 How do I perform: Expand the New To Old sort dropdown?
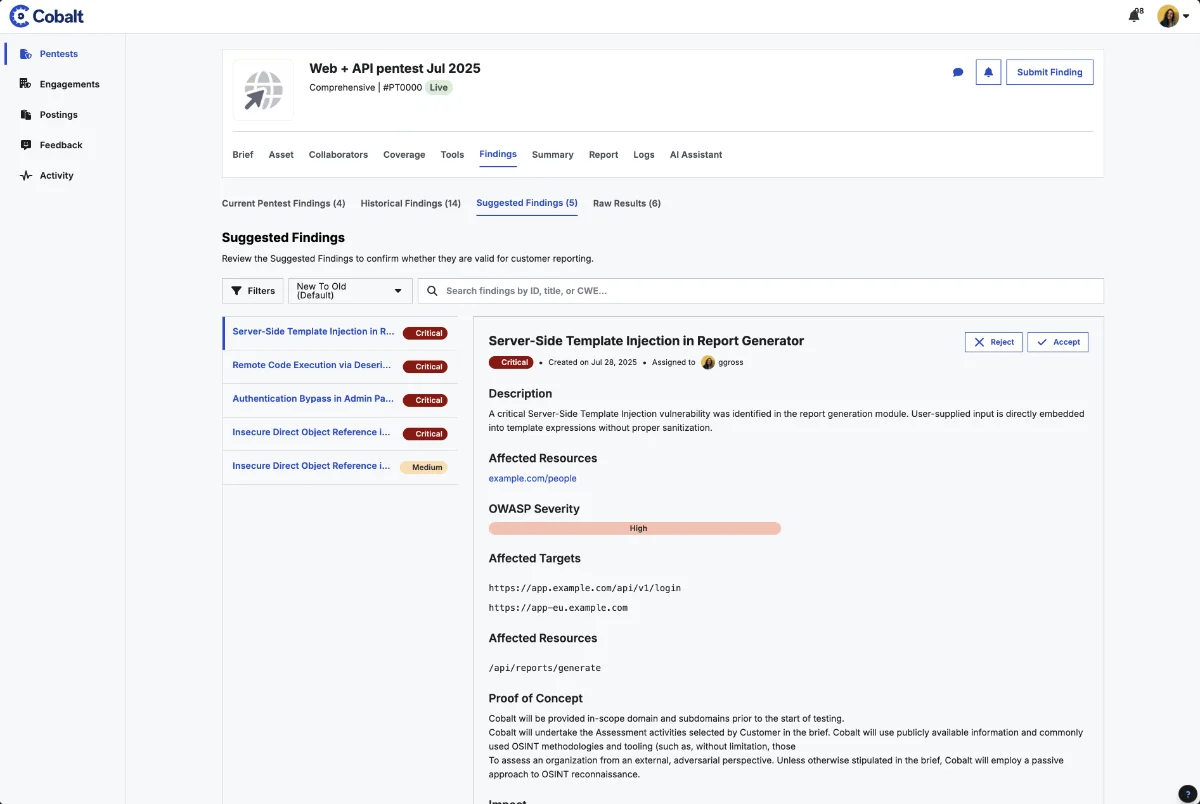tap(350, 291)
